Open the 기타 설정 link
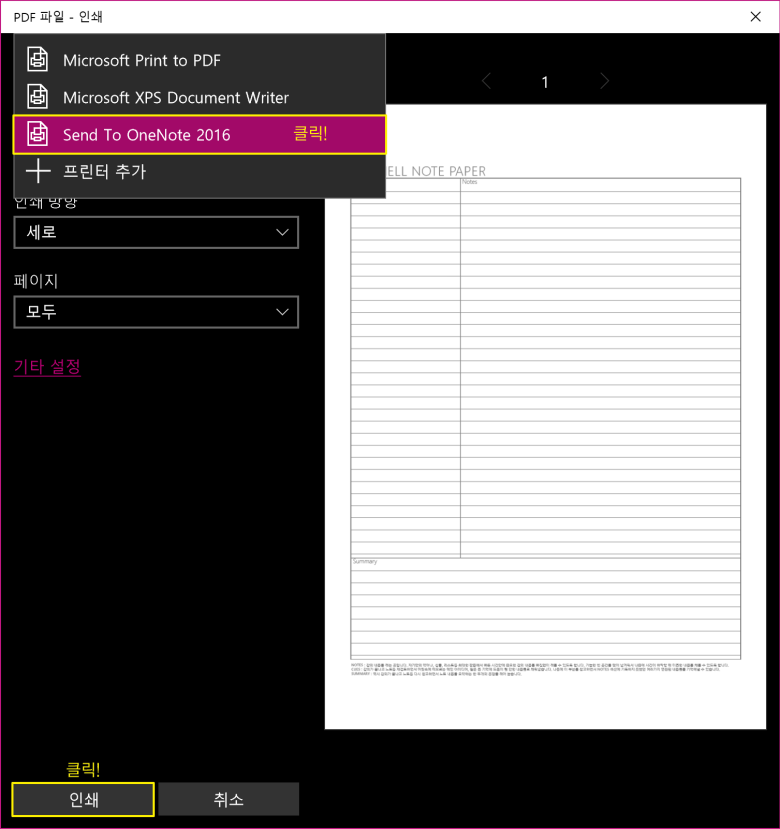This screenshot has width=780, height=829. [47, 366]
